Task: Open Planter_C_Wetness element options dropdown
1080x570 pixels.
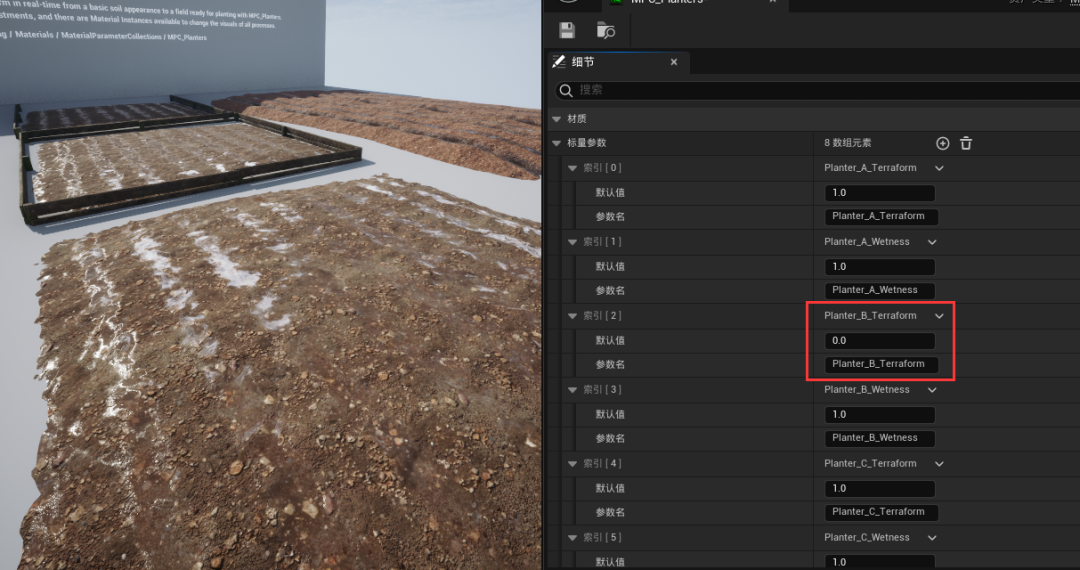Action: point(932,538)
